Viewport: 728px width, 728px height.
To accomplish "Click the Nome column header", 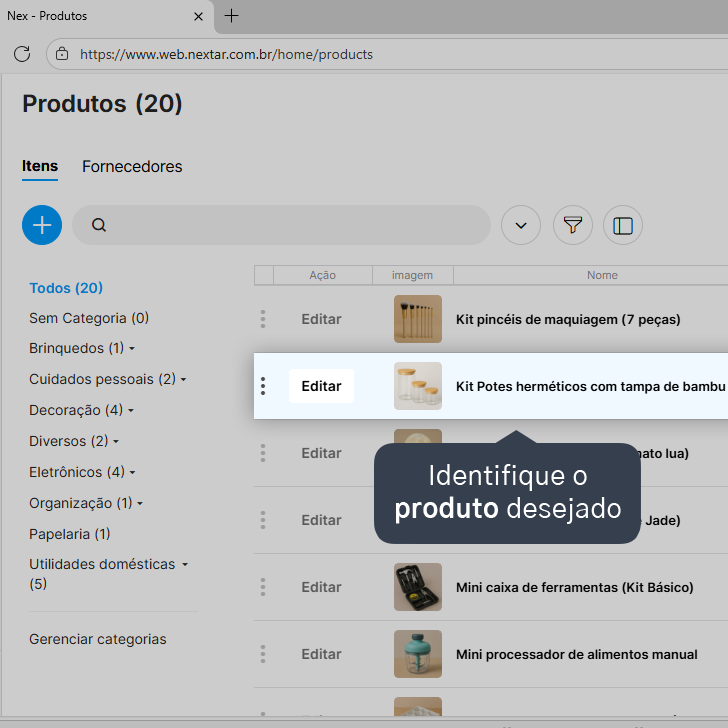I will pos(602,275).
